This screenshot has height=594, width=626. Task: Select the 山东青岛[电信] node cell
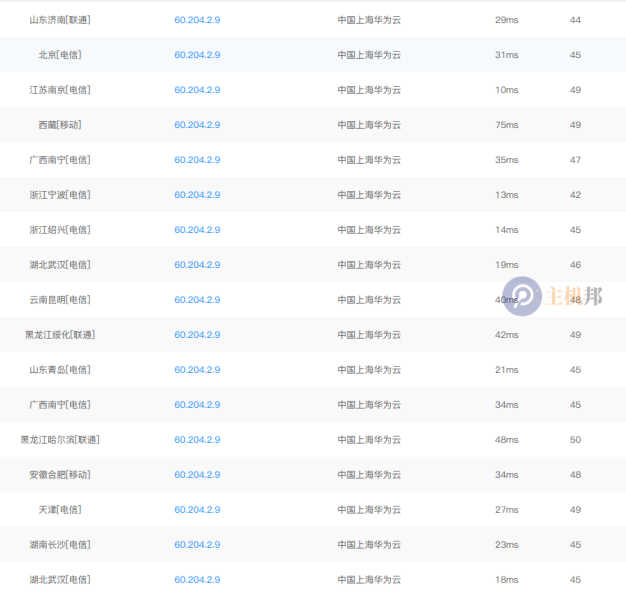click(x=60, y=370)
